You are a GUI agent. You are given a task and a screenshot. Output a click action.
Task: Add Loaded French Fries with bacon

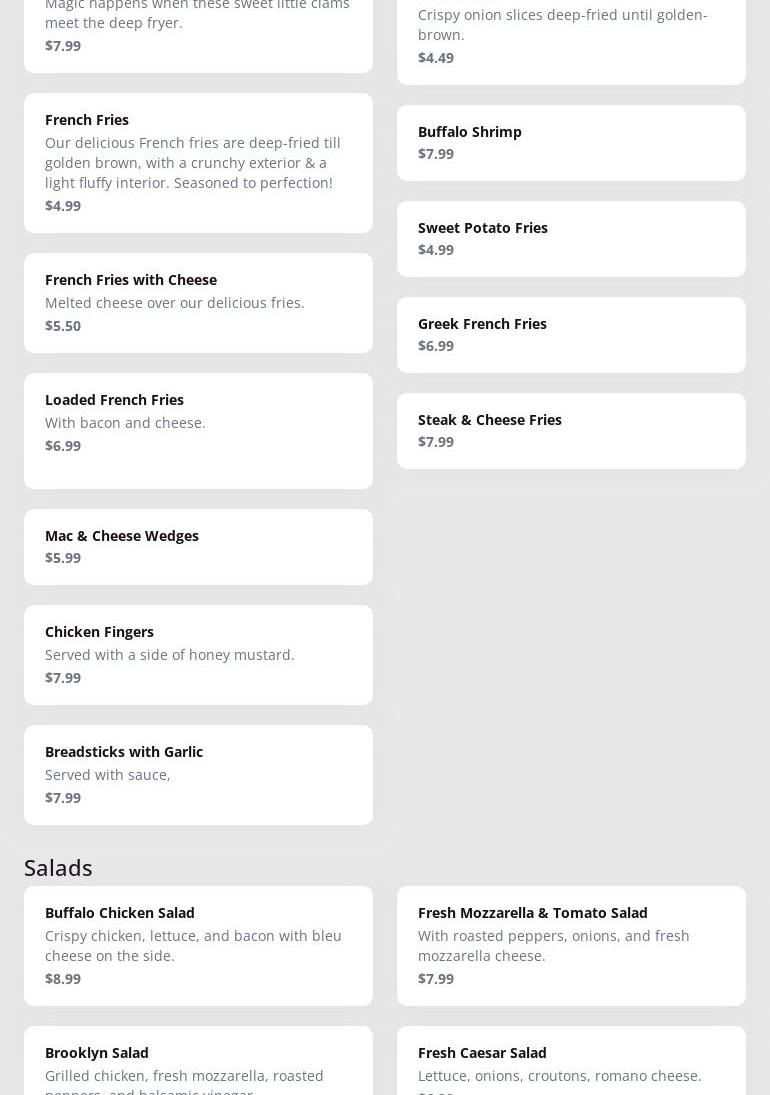[x=198, y=431]
